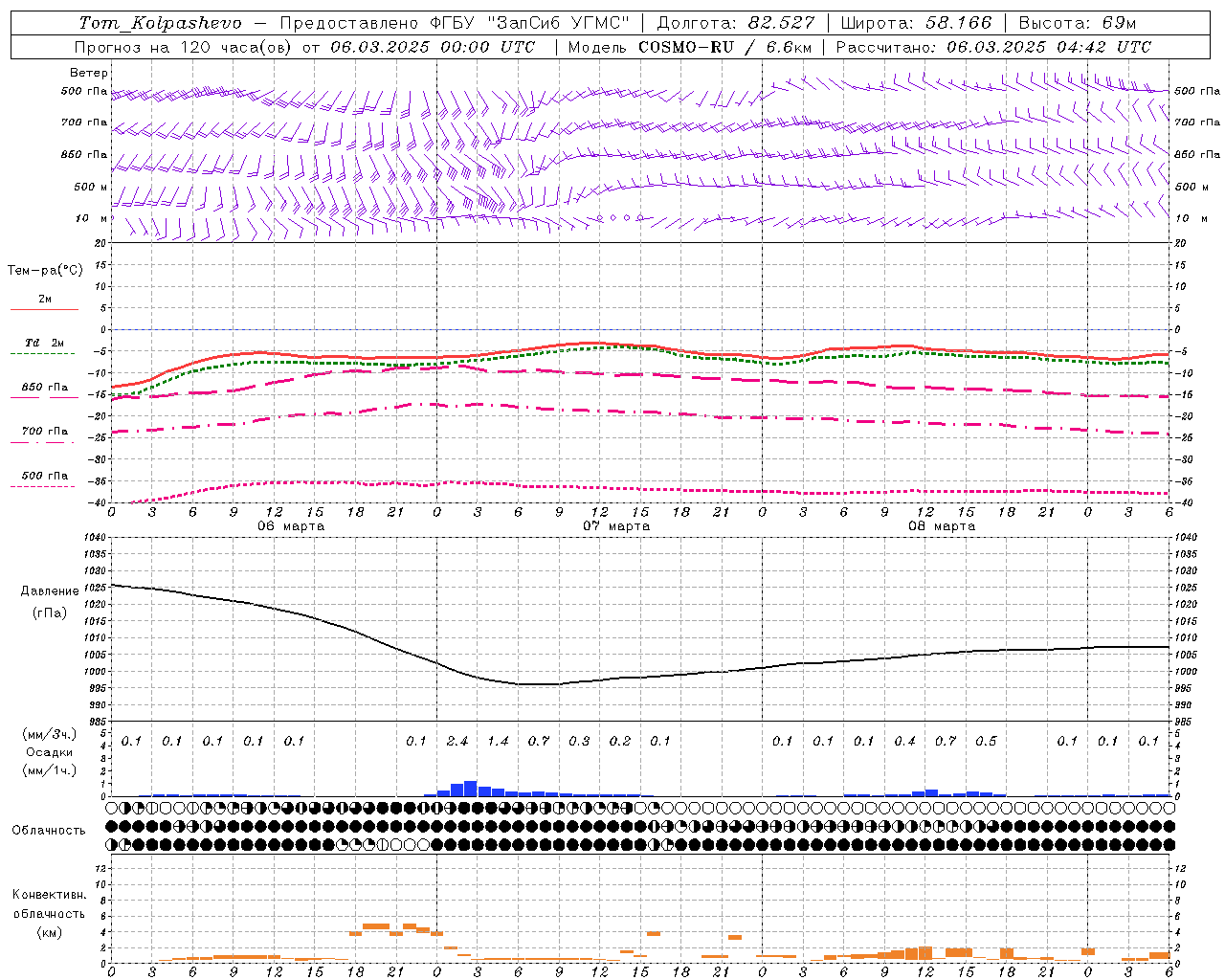Click the (мм/3ч.) precipitation unit label
1225x980 pixels.
(48, 734)
